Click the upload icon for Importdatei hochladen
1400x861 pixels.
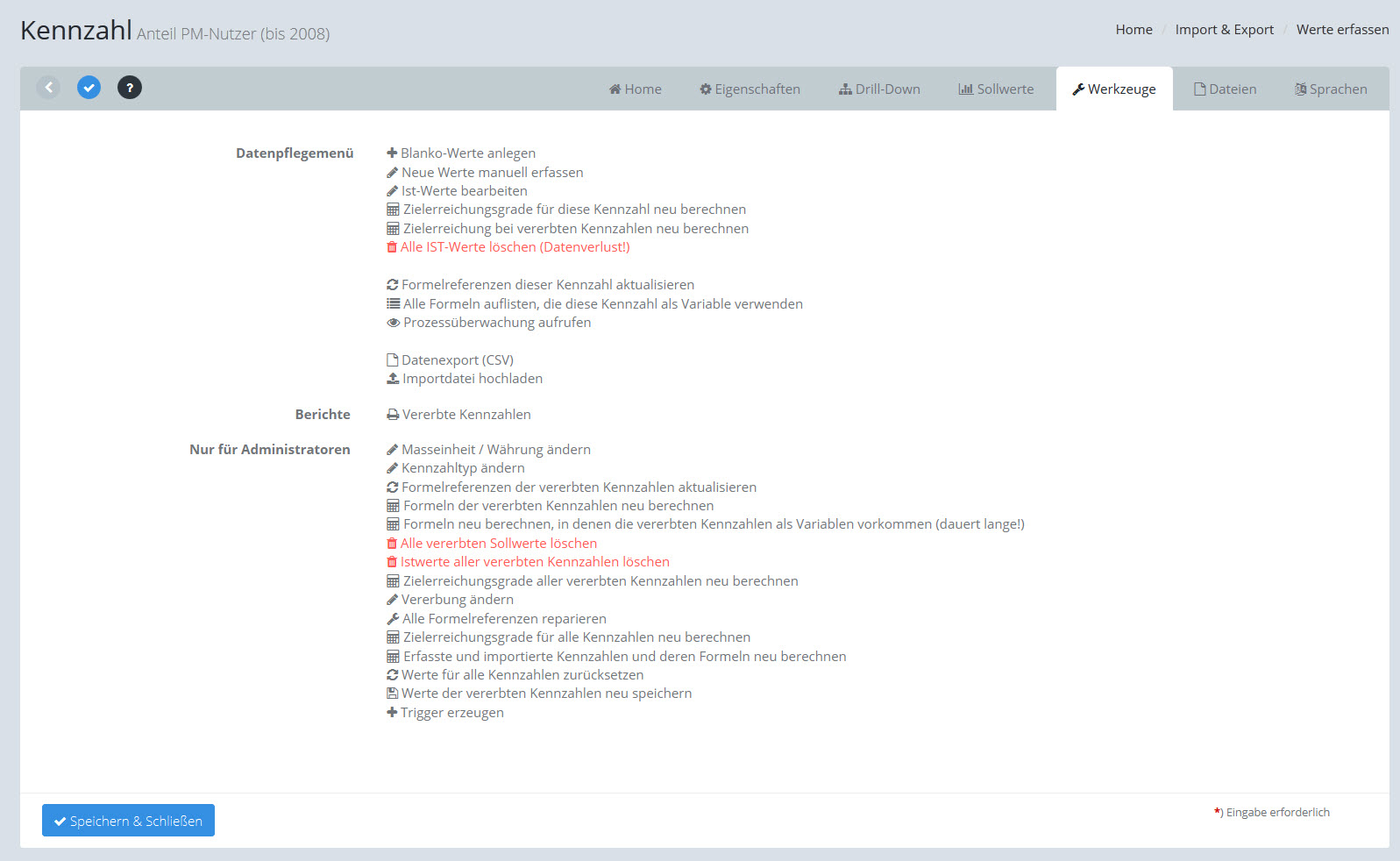point(393,379)
